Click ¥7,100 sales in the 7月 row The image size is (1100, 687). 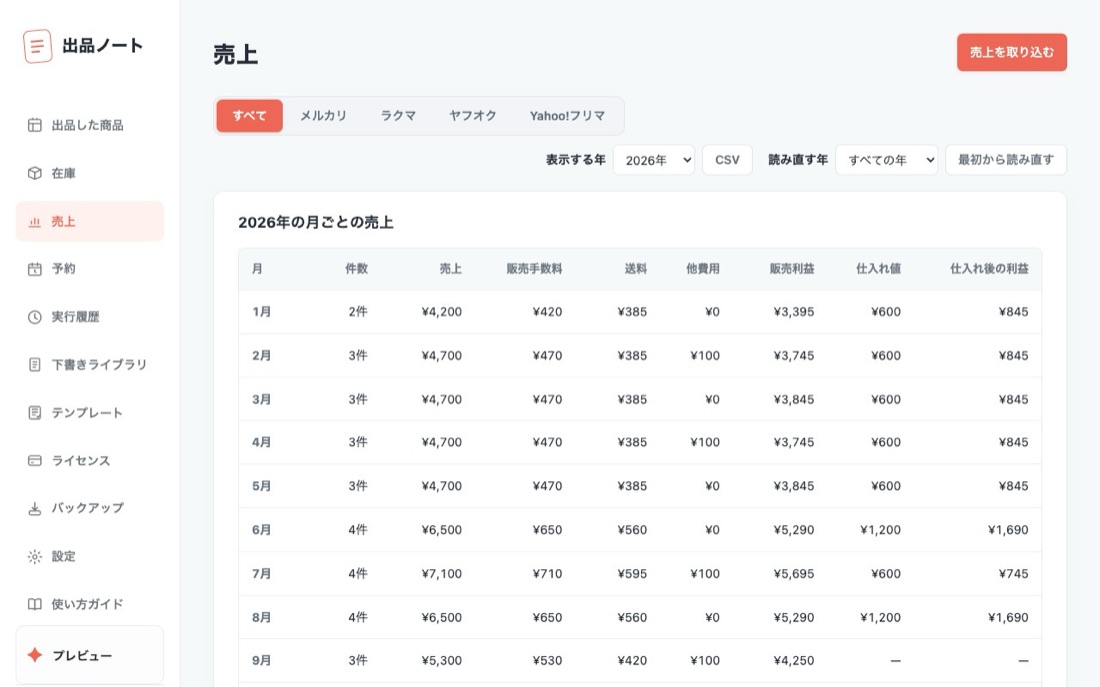[x=441, y=573]
